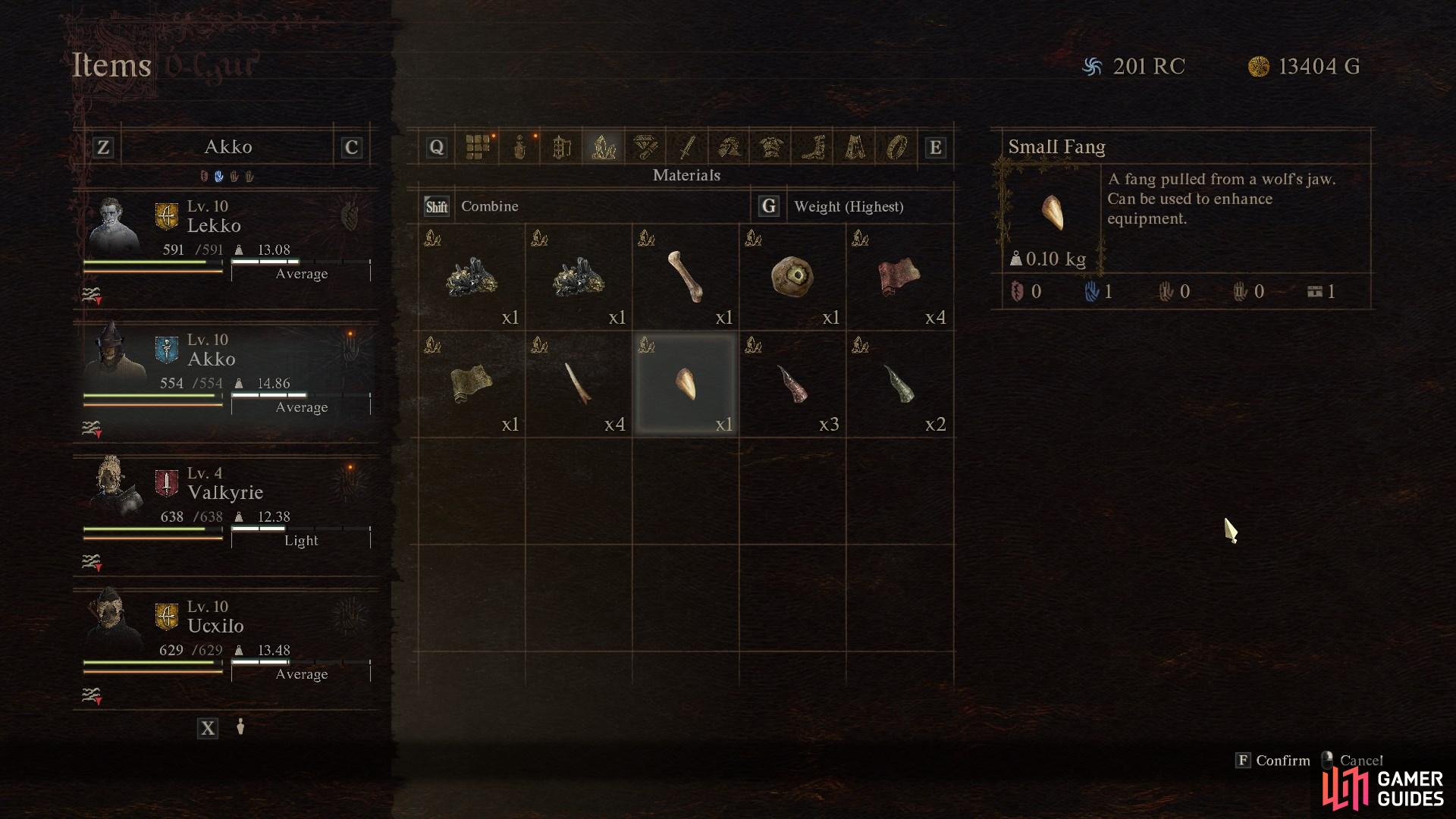1456x819 pixels.
Task: Cycle to previous character with Z button
Action: [x=103, y=147]
